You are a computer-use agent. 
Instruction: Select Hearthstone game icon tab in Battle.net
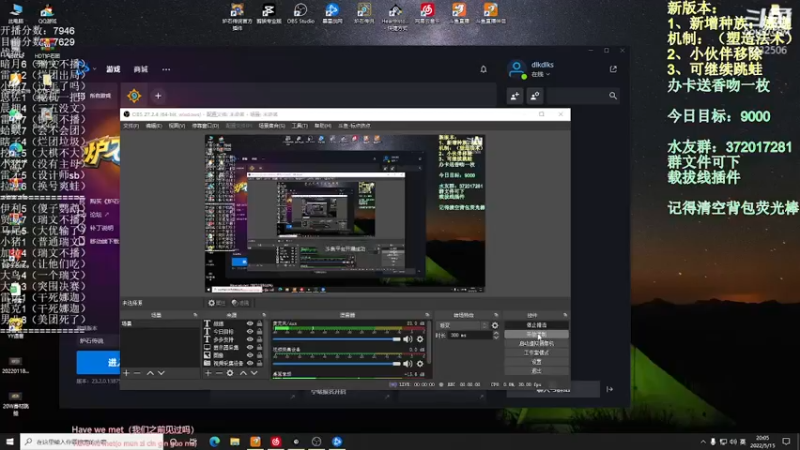134,95
